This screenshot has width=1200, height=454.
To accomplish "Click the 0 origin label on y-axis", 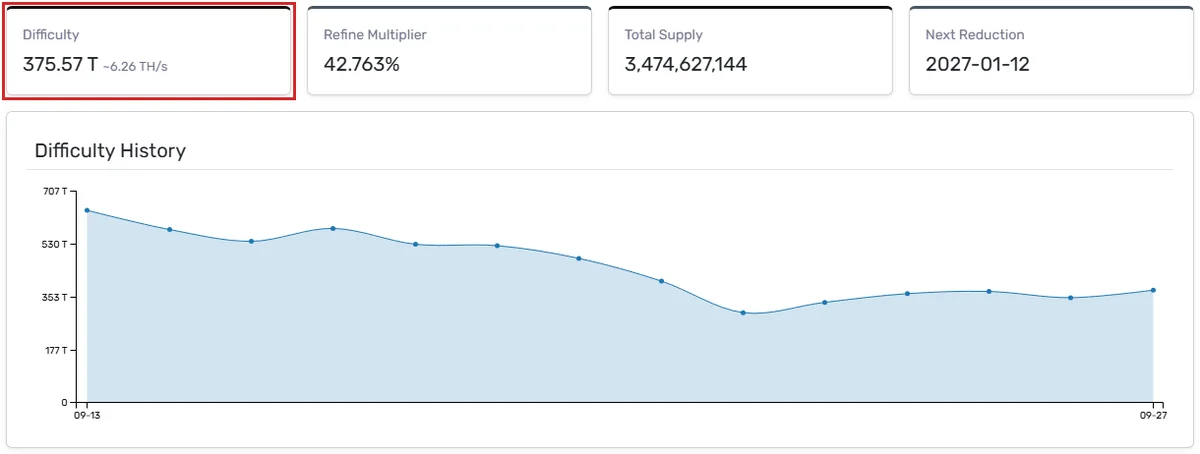I will tap(64, 403).
